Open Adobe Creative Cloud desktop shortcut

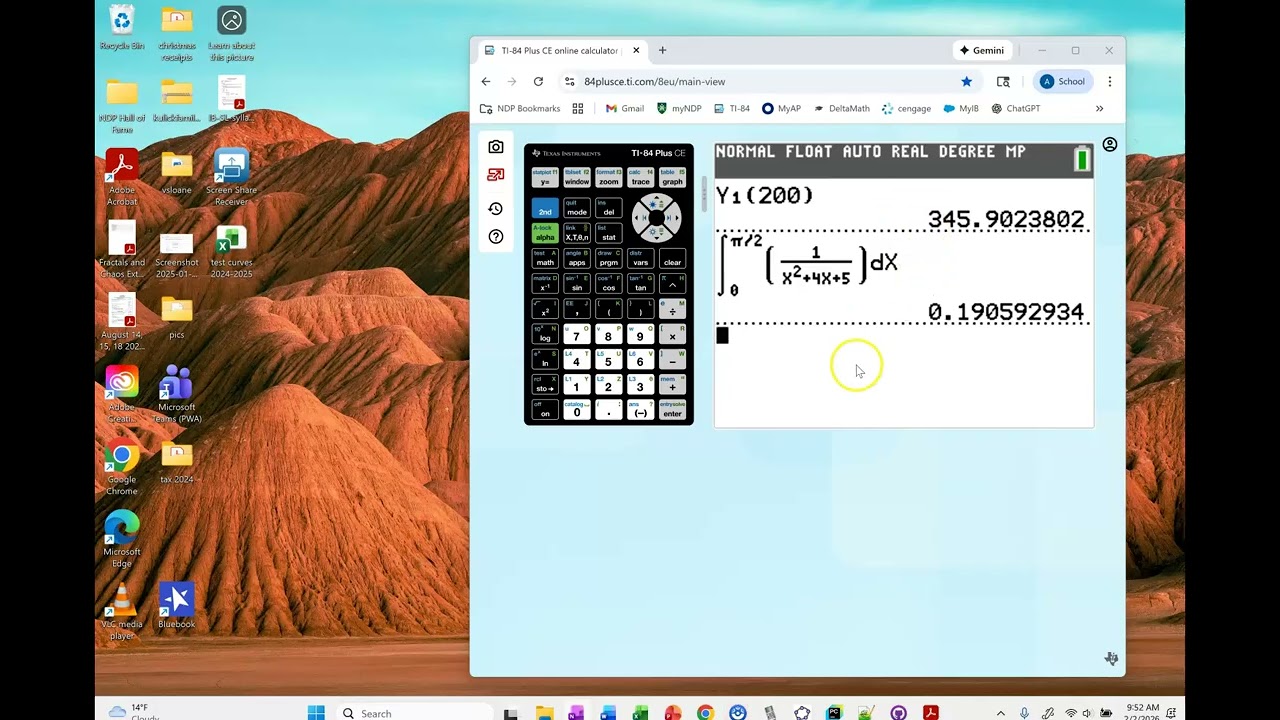click(122, 394)
